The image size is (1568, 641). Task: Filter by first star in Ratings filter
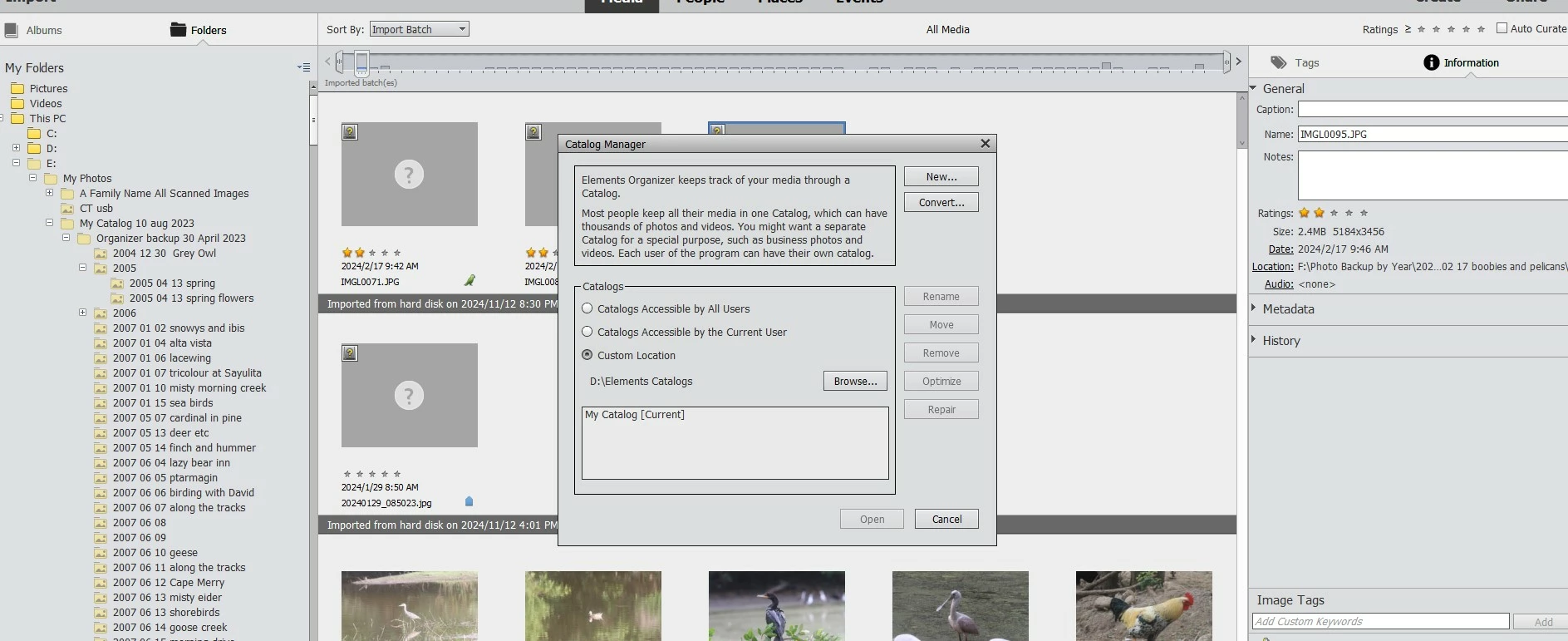coord(1421,29)
